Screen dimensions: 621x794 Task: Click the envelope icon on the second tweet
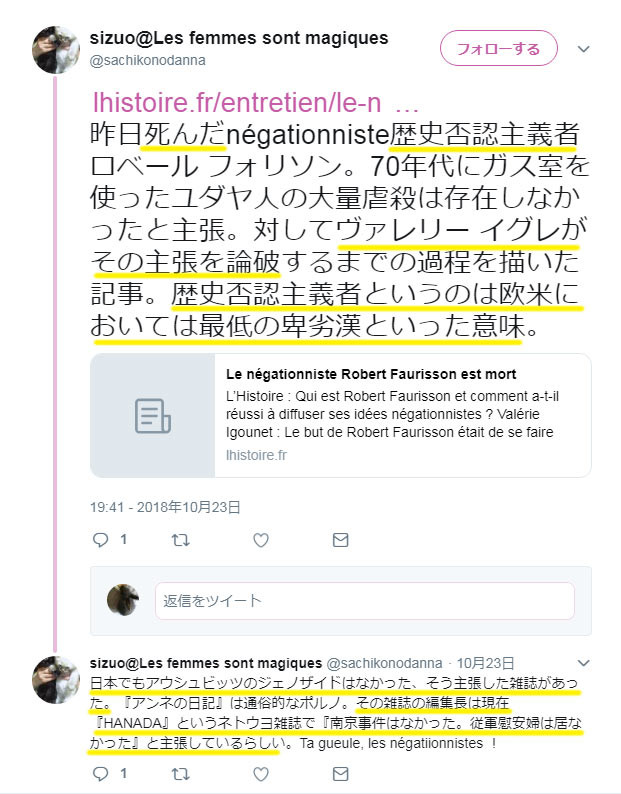[340, 773]
